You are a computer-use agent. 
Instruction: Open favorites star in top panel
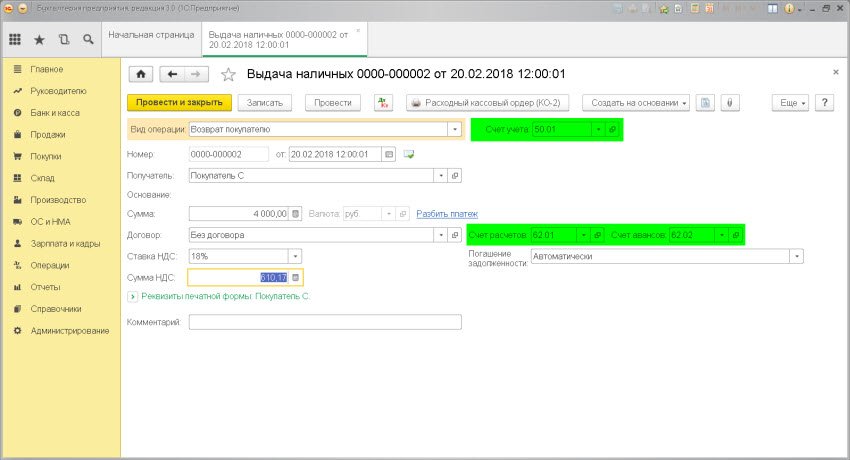click(x=39, y=40)
